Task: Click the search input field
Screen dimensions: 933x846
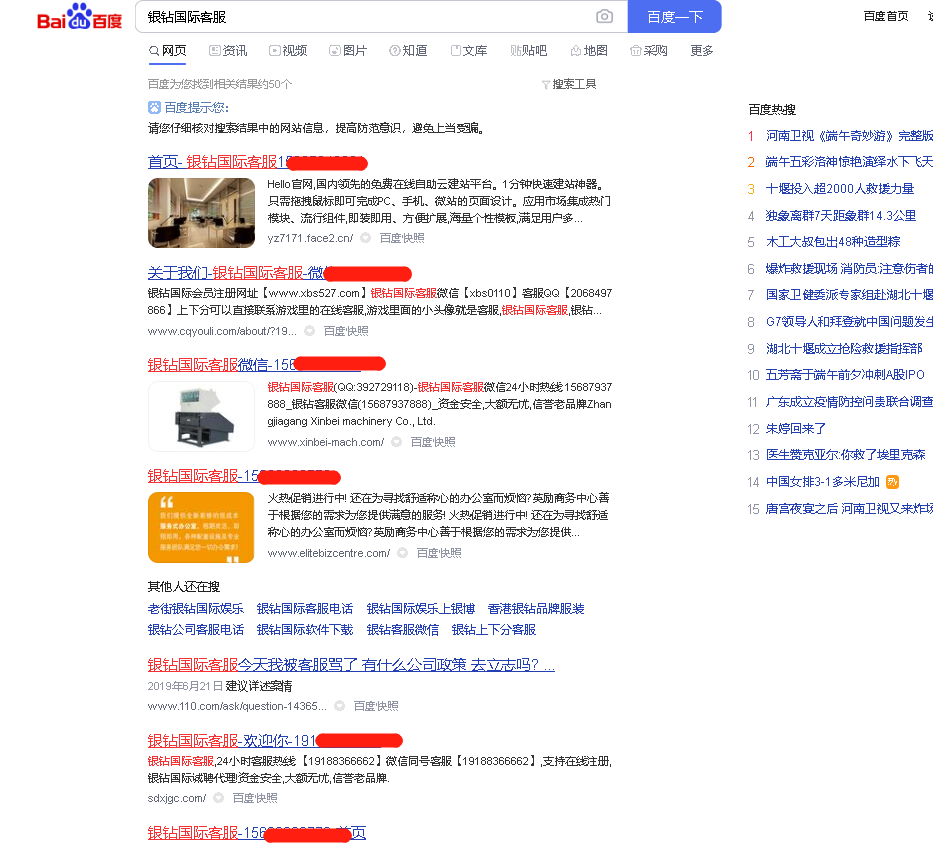Action: click(365, 17)
